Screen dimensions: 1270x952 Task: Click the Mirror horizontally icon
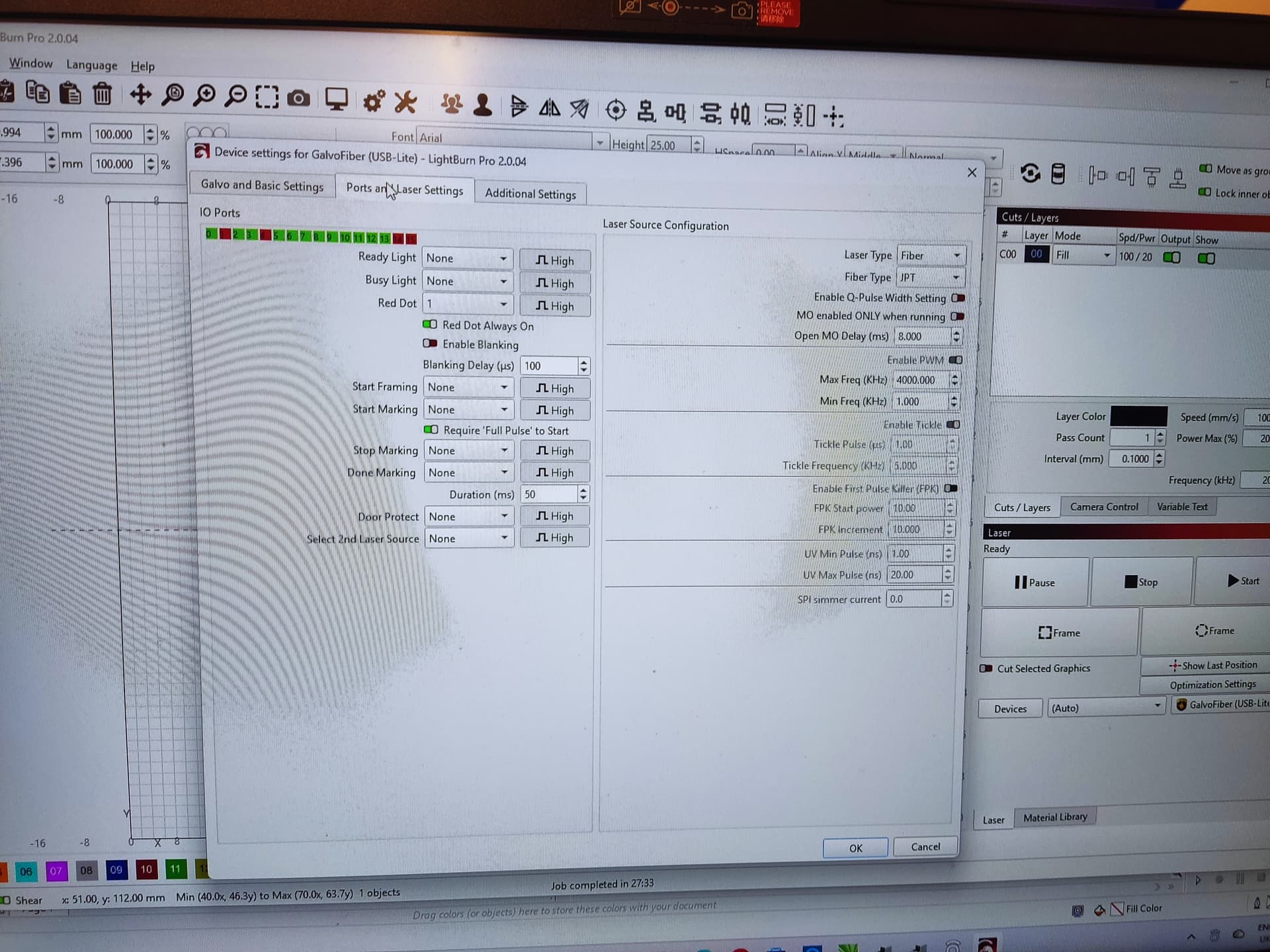pos(549,107)
